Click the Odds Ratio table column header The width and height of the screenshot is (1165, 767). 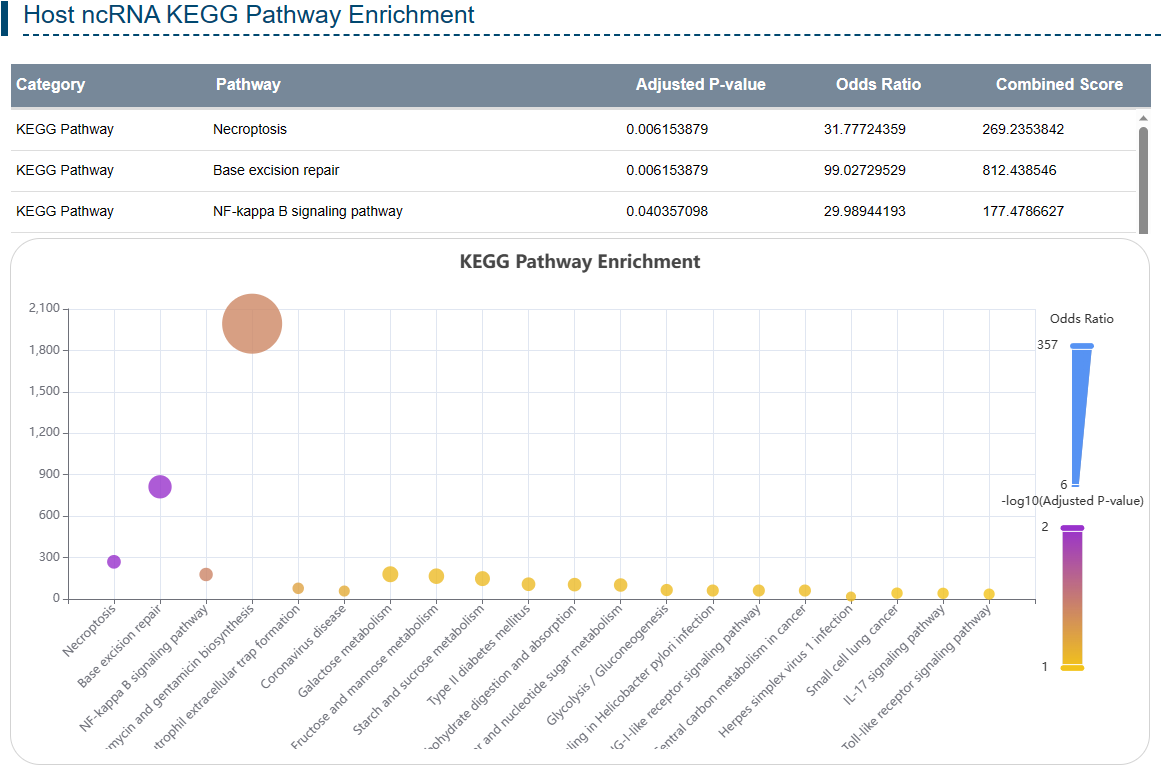tap(878, 85)
